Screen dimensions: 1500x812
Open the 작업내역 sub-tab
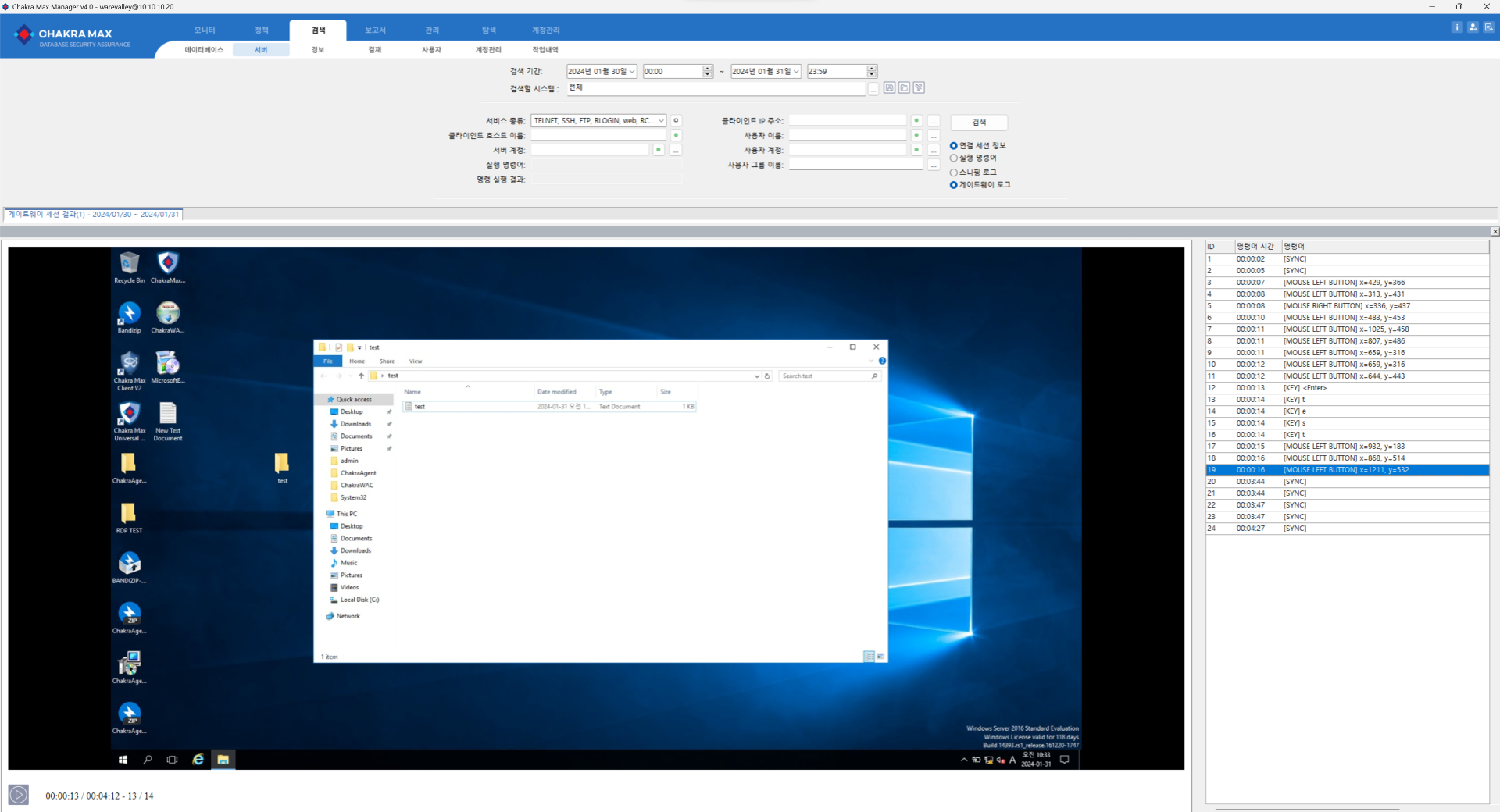[545, 50]
